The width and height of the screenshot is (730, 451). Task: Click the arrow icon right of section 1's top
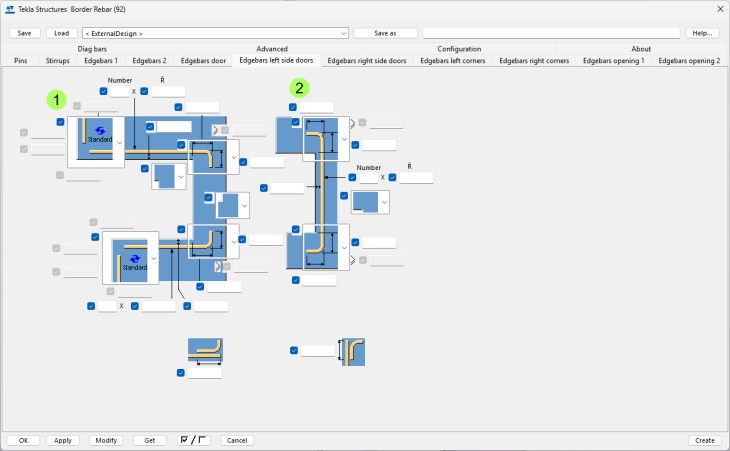[215, 130]
